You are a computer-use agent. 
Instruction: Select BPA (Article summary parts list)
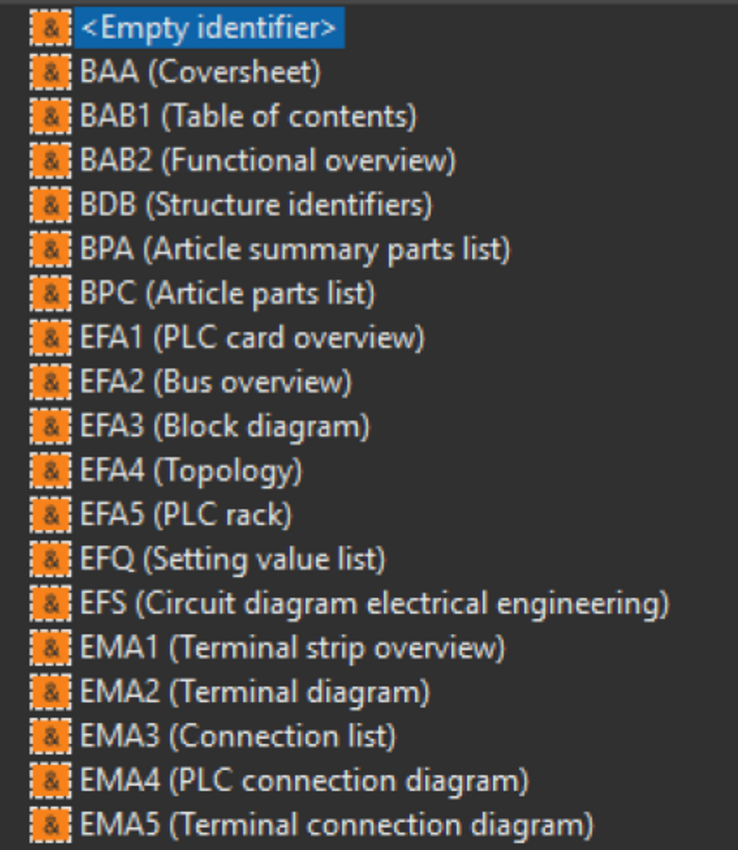click(294, 250)
